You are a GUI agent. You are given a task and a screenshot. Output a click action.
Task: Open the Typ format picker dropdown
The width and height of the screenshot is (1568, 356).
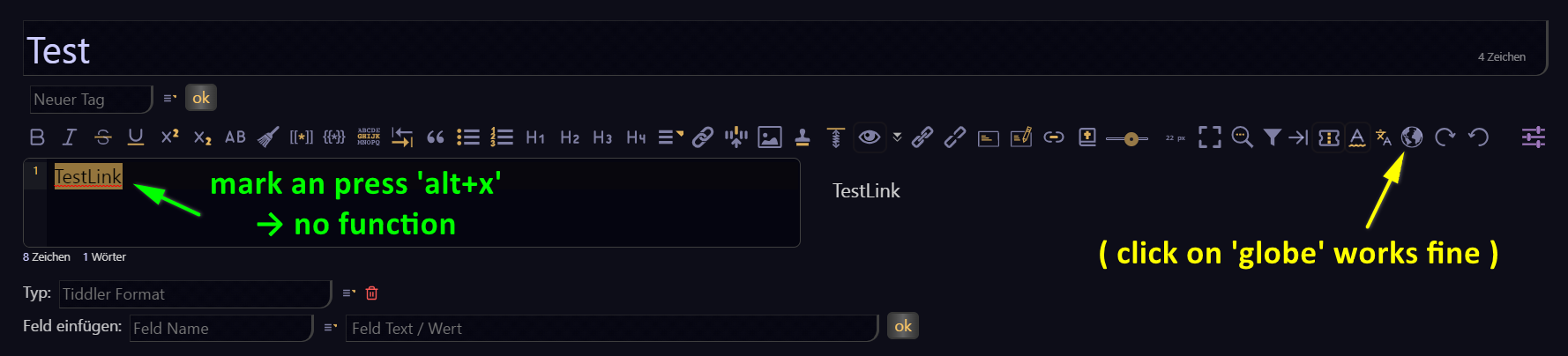349,293
